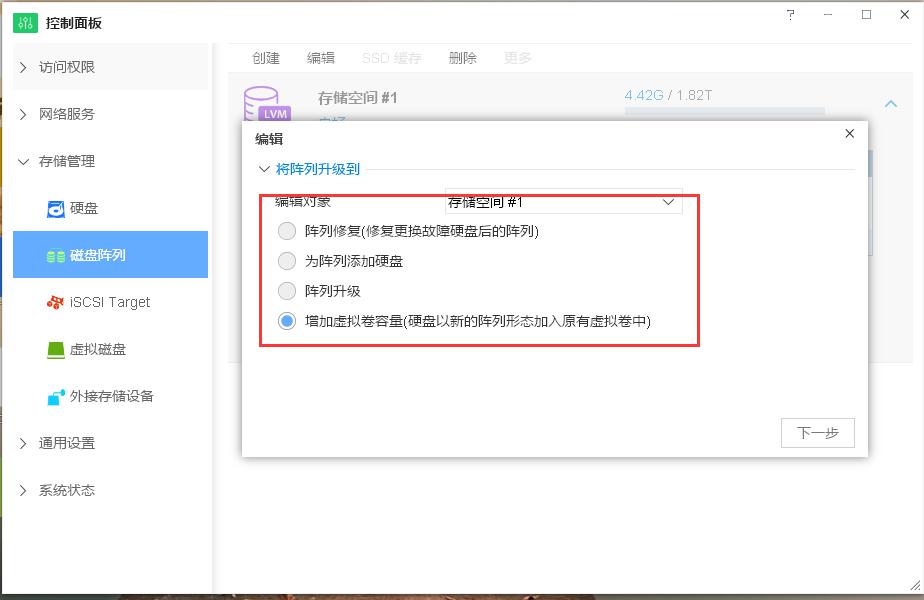The image size is (924, 600).
Task: Click the SSD 缓存 toolbar item
Action: click(x=392, y=58)
